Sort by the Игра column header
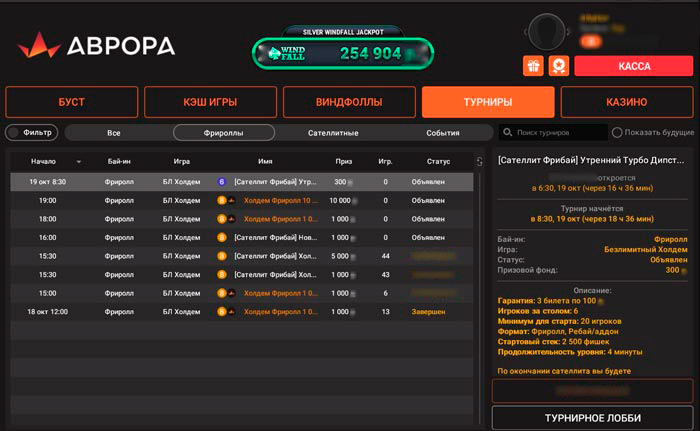 (182, 161)
